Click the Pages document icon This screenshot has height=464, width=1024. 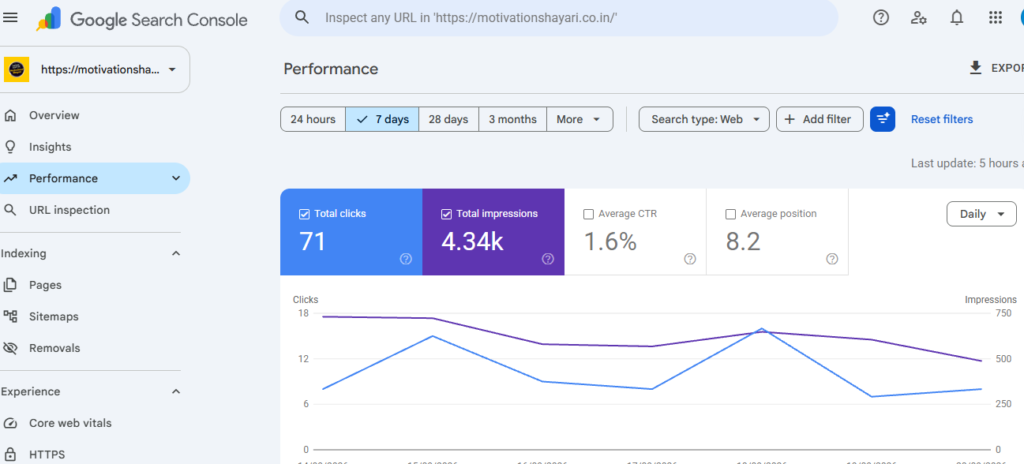point(10,285)
